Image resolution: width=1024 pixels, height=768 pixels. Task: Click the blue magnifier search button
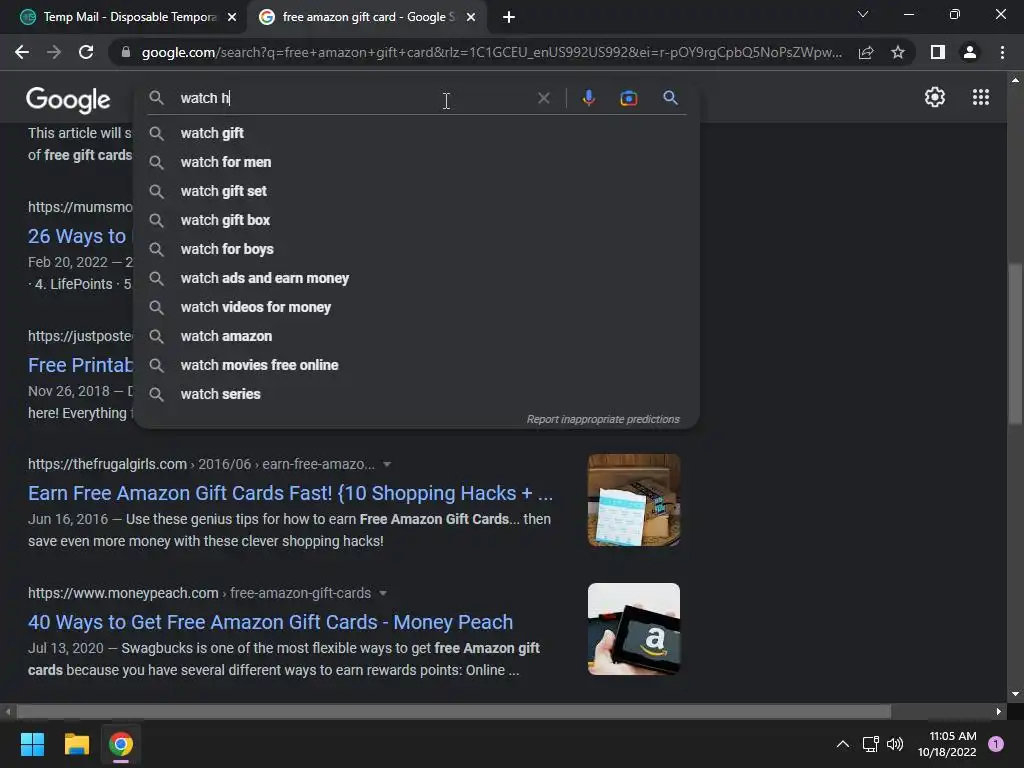(x=670, y=98)
